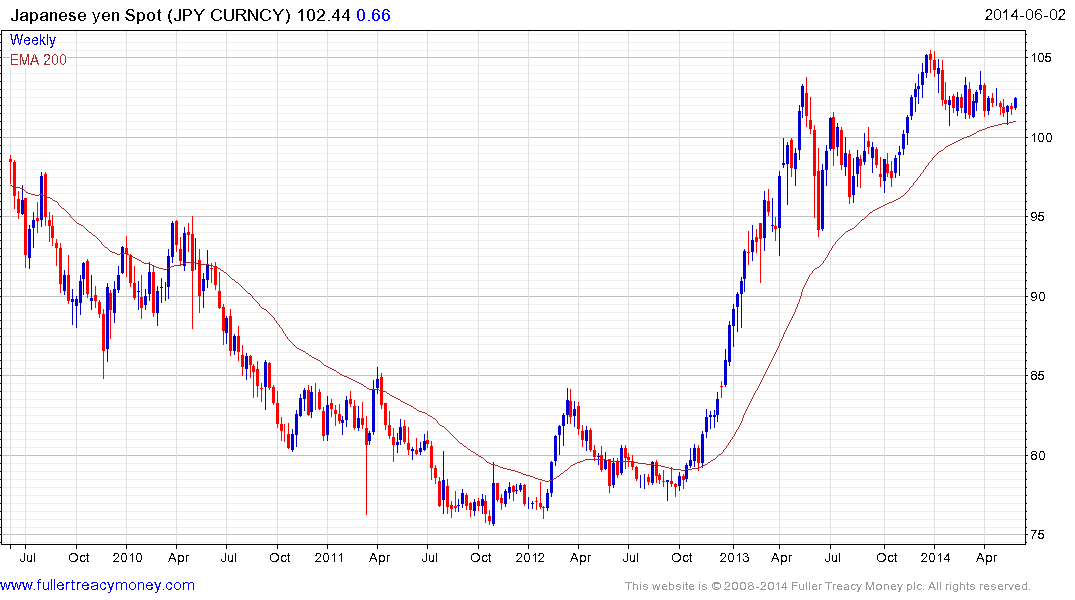Open the www.fullertreacymoney.com link
The width and height of the screenshot is (1075, 600).
(x=97, y=585)
